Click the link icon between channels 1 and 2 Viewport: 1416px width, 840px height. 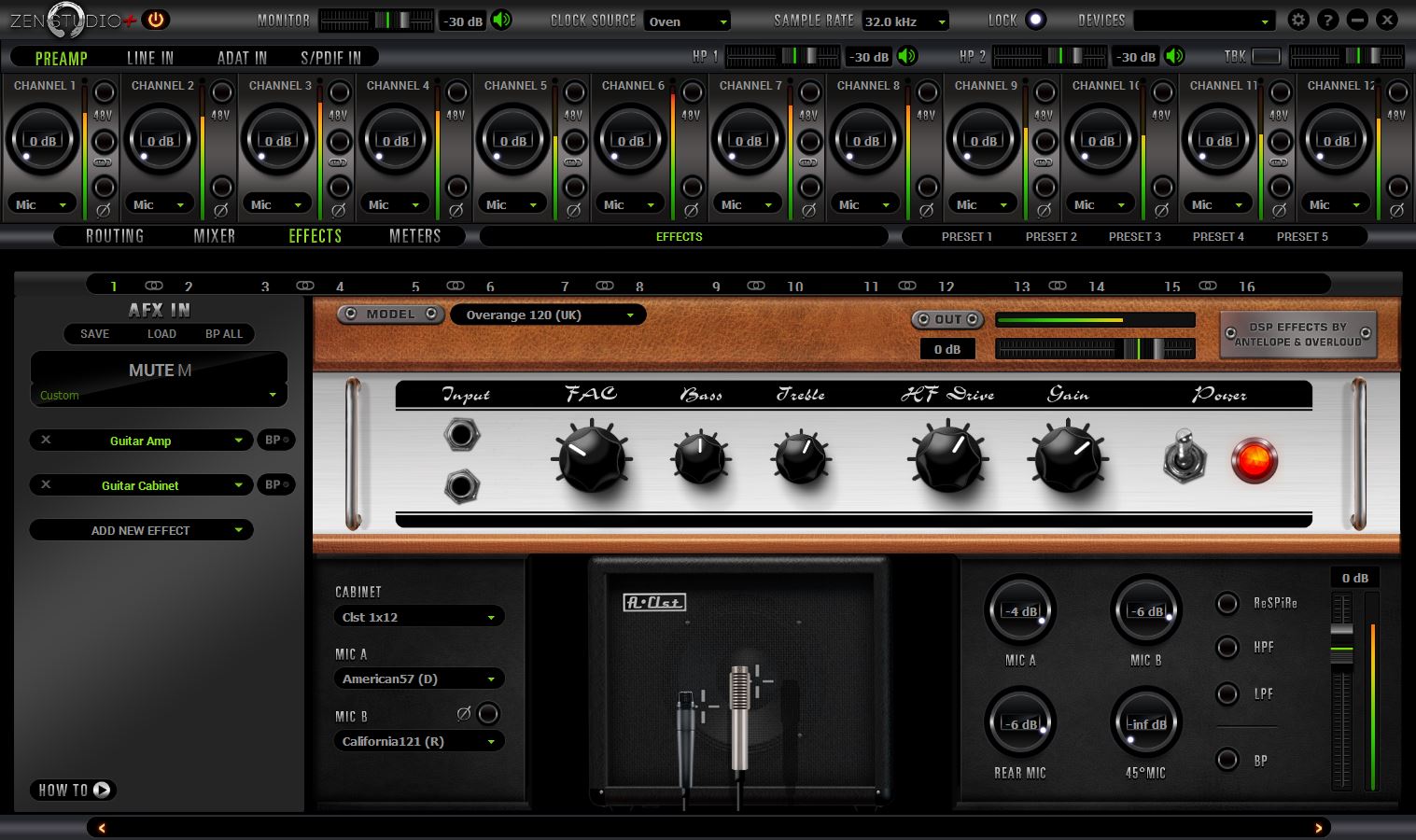(x=154, y=286)
